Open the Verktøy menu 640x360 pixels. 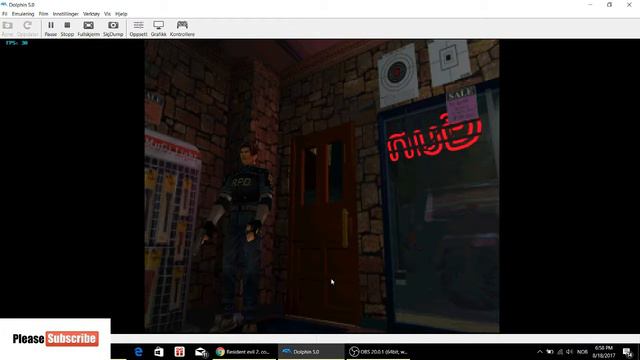pos(91,14)
